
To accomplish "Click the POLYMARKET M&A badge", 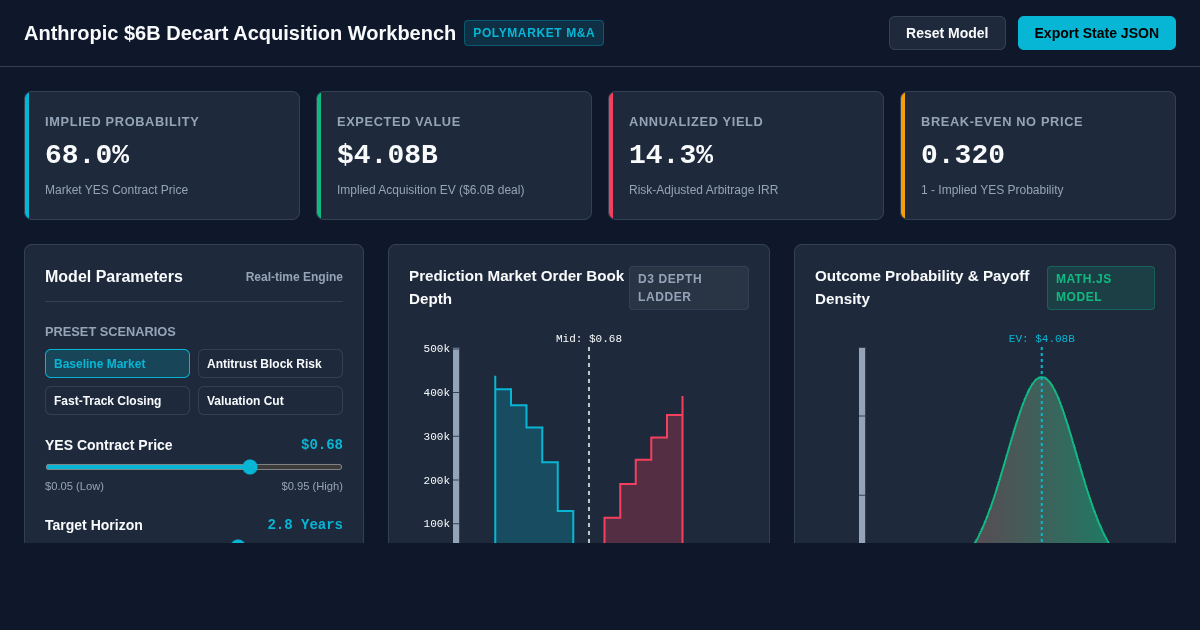I will tap(534, 33).
